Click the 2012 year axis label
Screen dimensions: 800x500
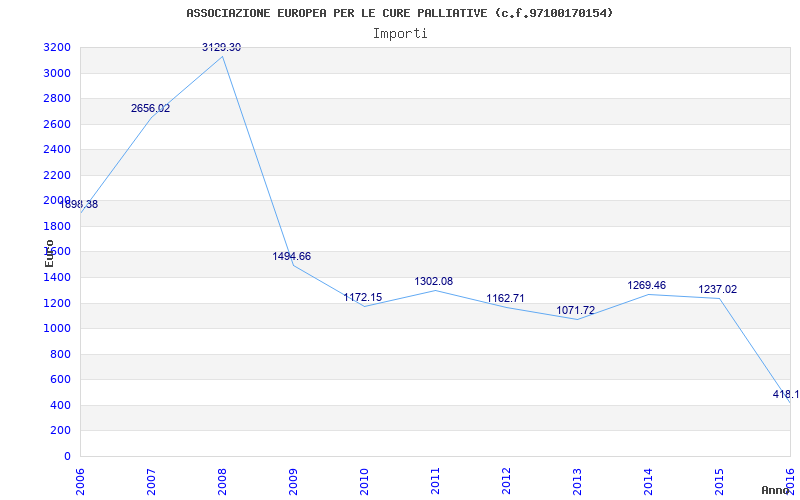tap(506, 481)
